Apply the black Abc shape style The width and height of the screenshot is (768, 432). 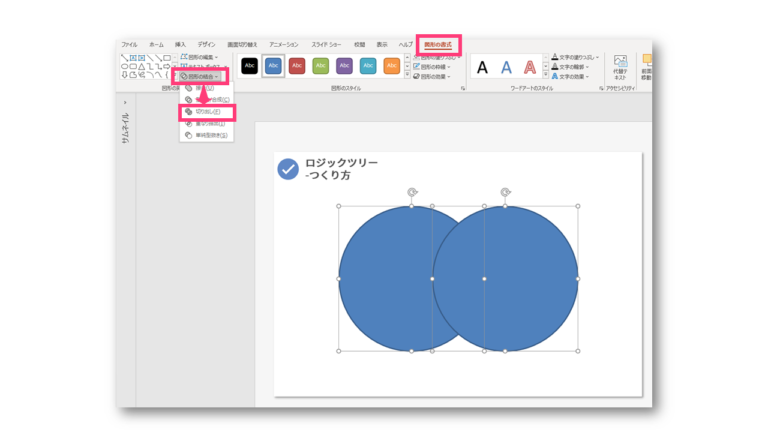(x=249, y=66)
